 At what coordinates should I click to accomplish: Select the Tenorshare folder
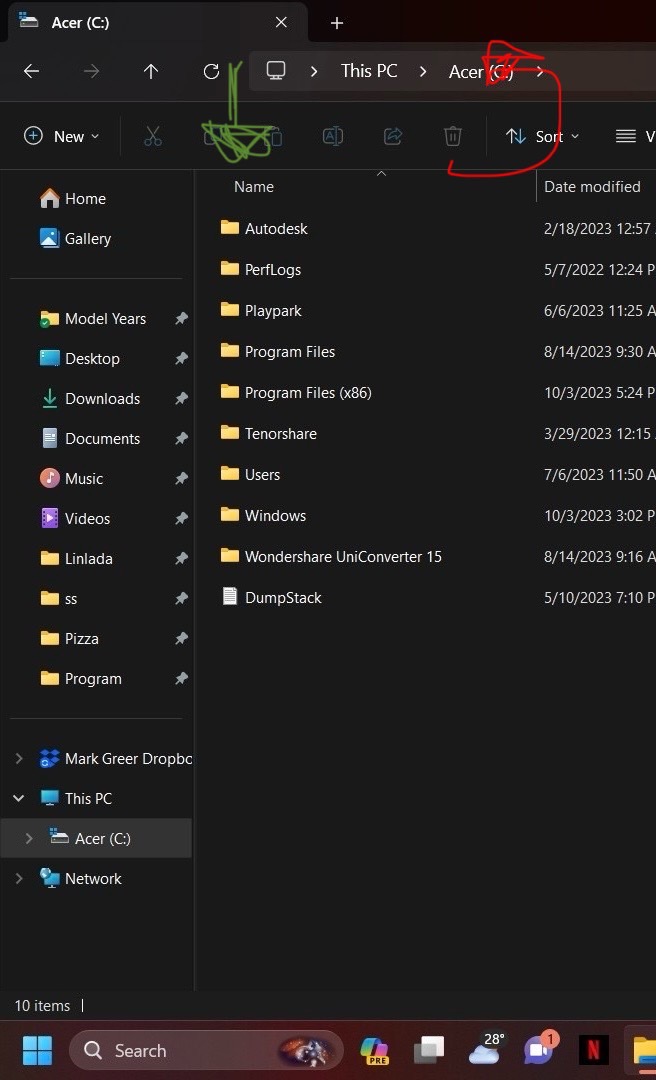[x=269, y=433]
